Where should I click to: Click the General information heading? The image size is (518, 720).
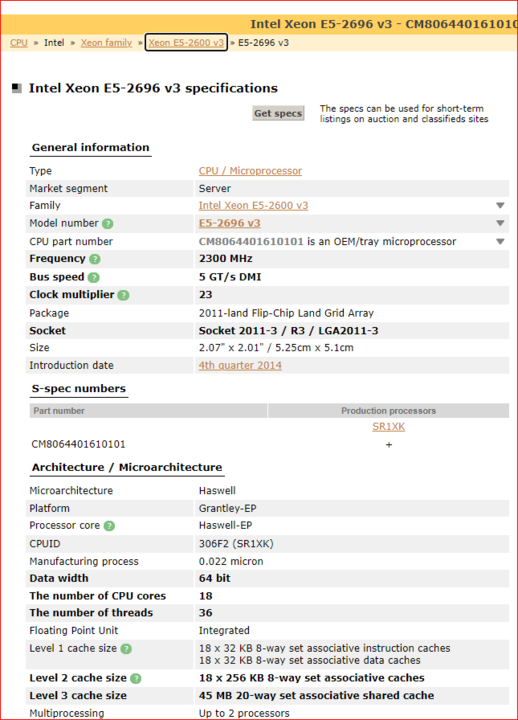tap(90, 147)
